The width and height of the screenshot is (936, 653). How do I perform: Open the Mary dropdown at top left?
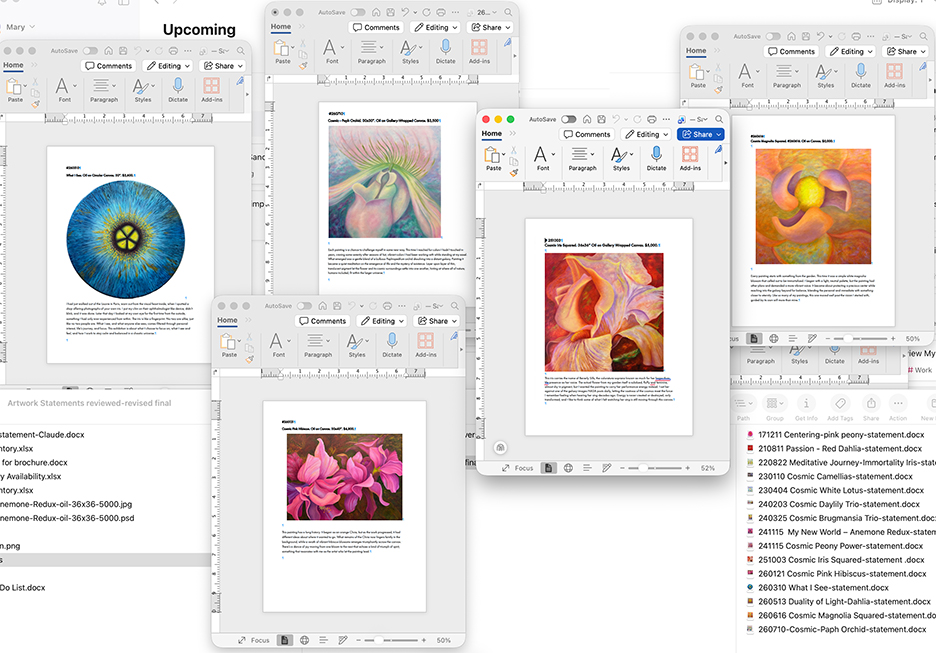coord(20,27)
